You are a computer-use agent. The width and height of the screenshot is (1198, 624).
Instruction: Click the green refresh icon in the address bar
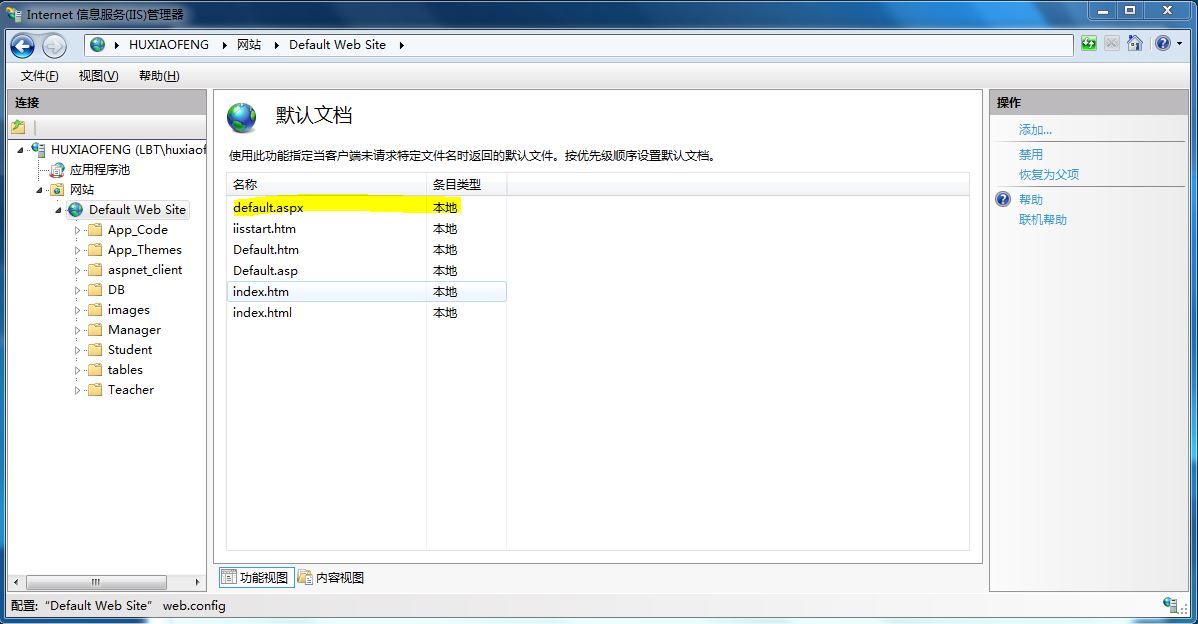click(1088, 44)
